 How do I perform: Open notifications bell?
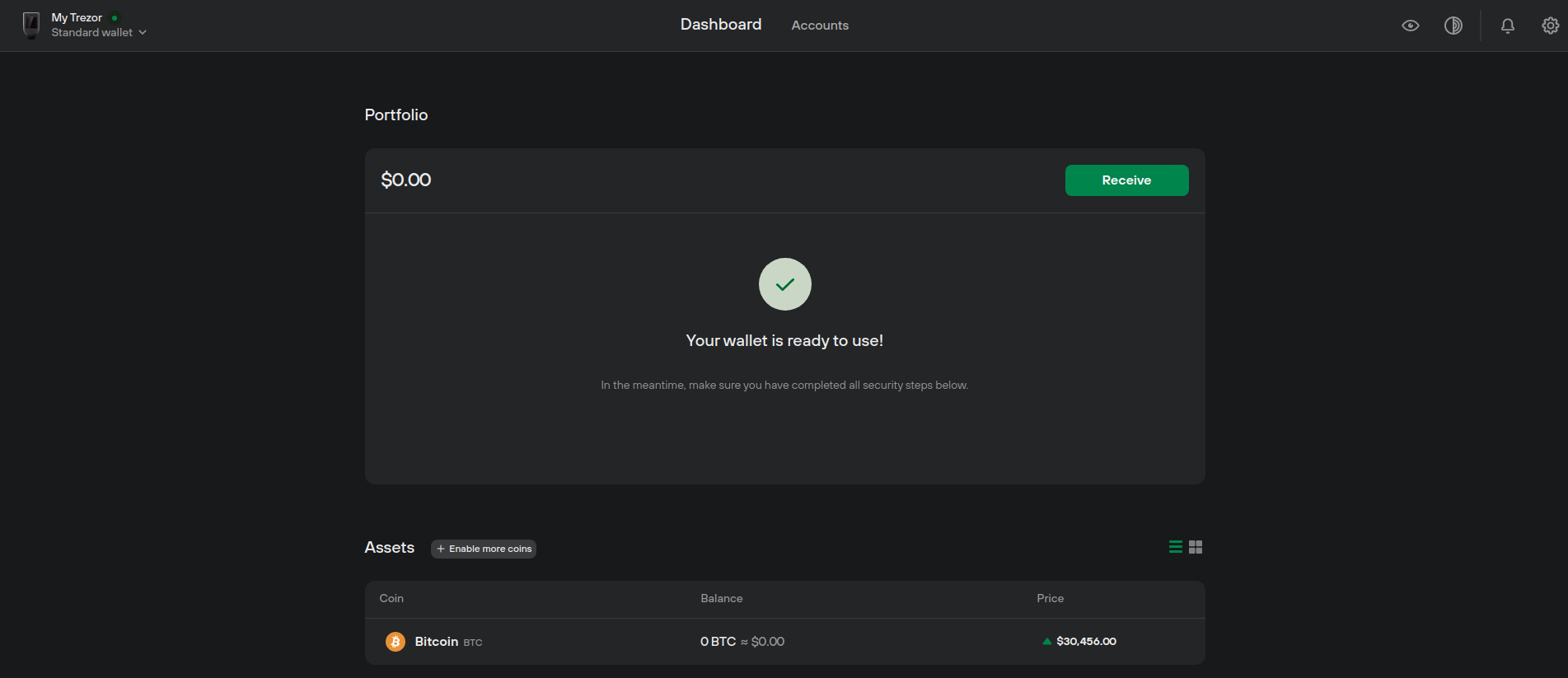pos(1508,26)
